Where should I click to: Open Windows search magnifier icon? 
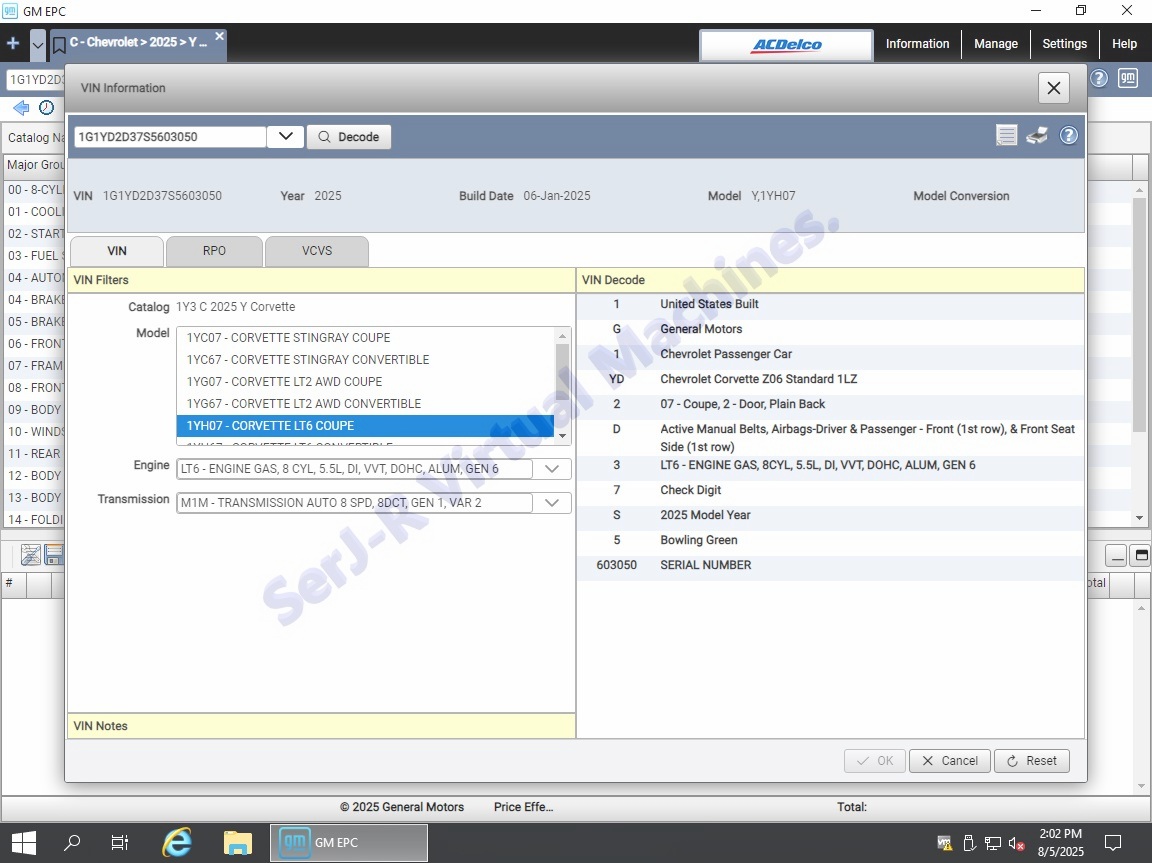coord(71,843)
